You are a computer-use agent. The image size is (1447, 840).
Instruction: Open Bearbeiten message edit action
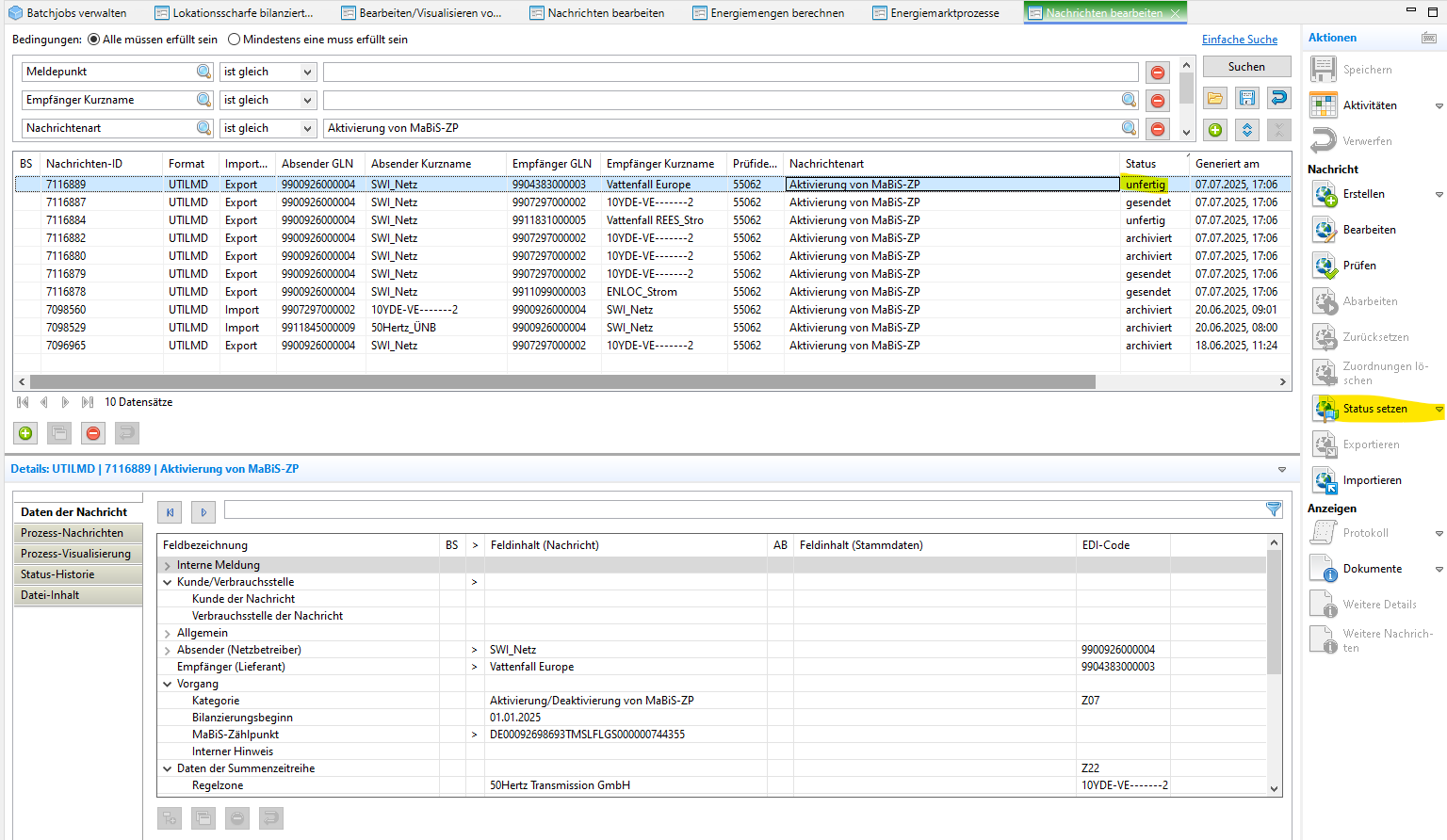pyautogui.click(x=1369, y=230)
